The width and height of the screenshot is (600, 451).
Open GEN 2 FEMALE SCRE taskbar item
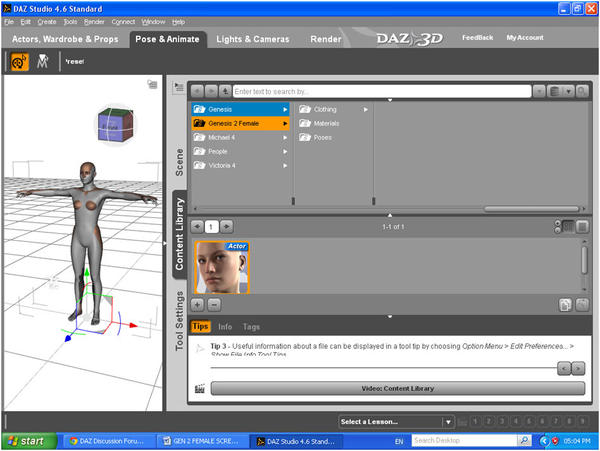tap(202, 441)
